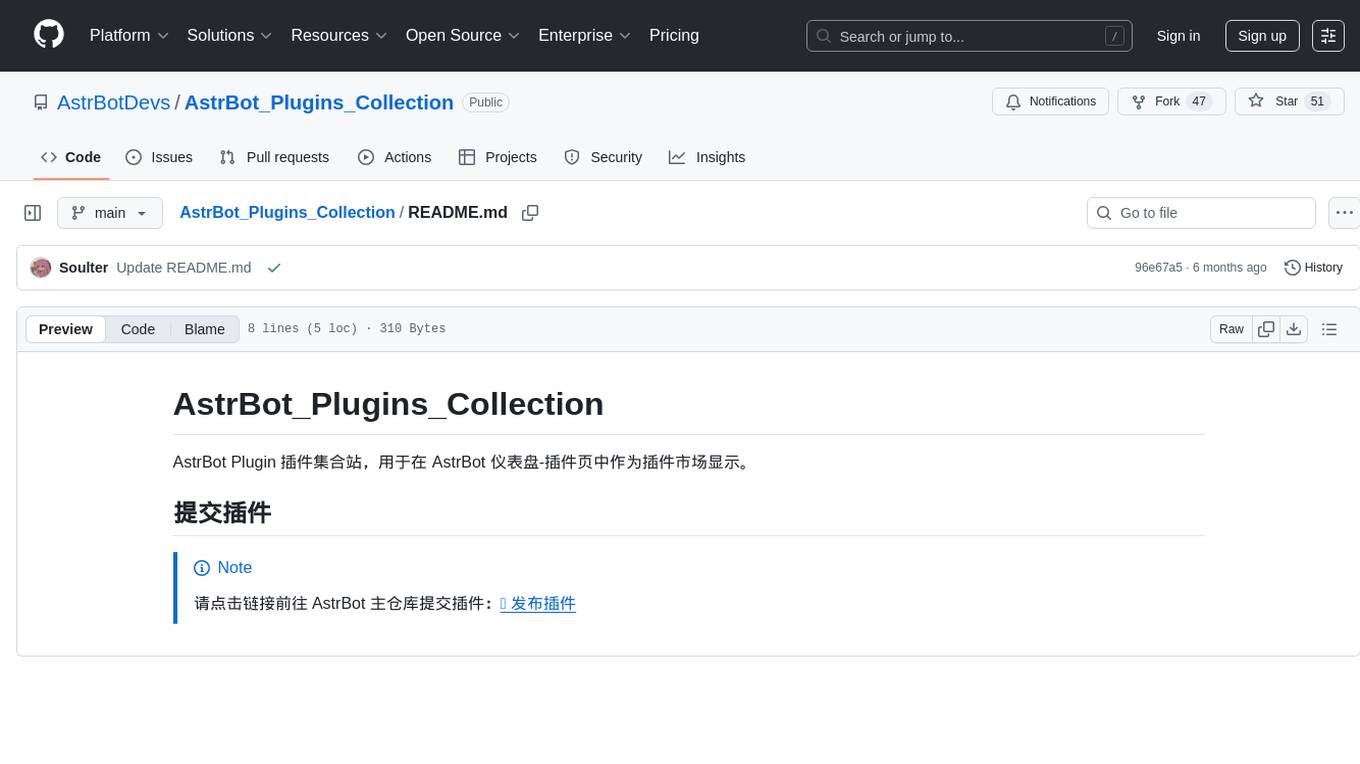Viewport: 1360px width, 764px height.
Task: View the commit status check mark
Action: coord(274,268)
